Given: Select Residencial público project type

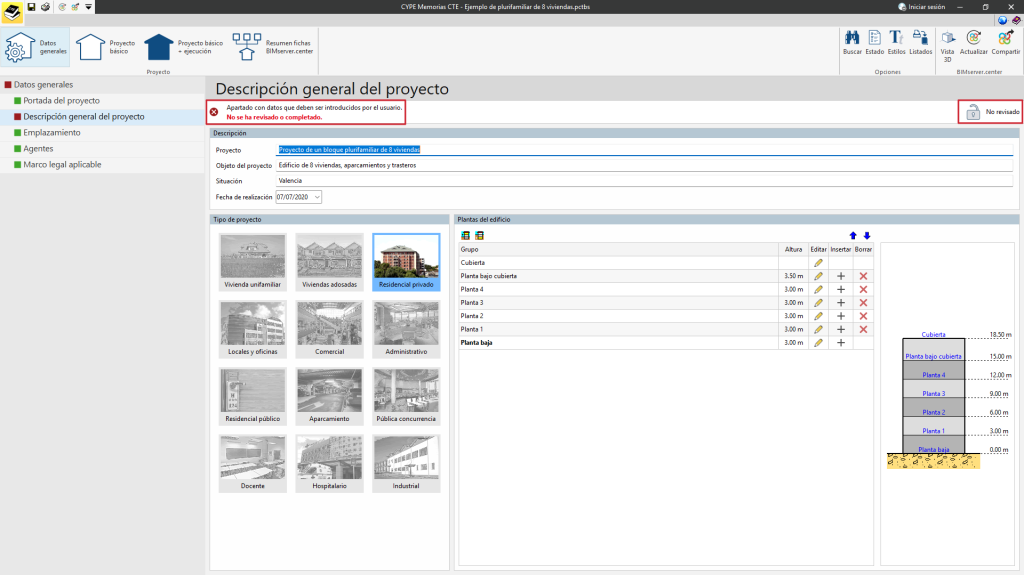Looking at the screenshot, I should [x=253, y=397].
